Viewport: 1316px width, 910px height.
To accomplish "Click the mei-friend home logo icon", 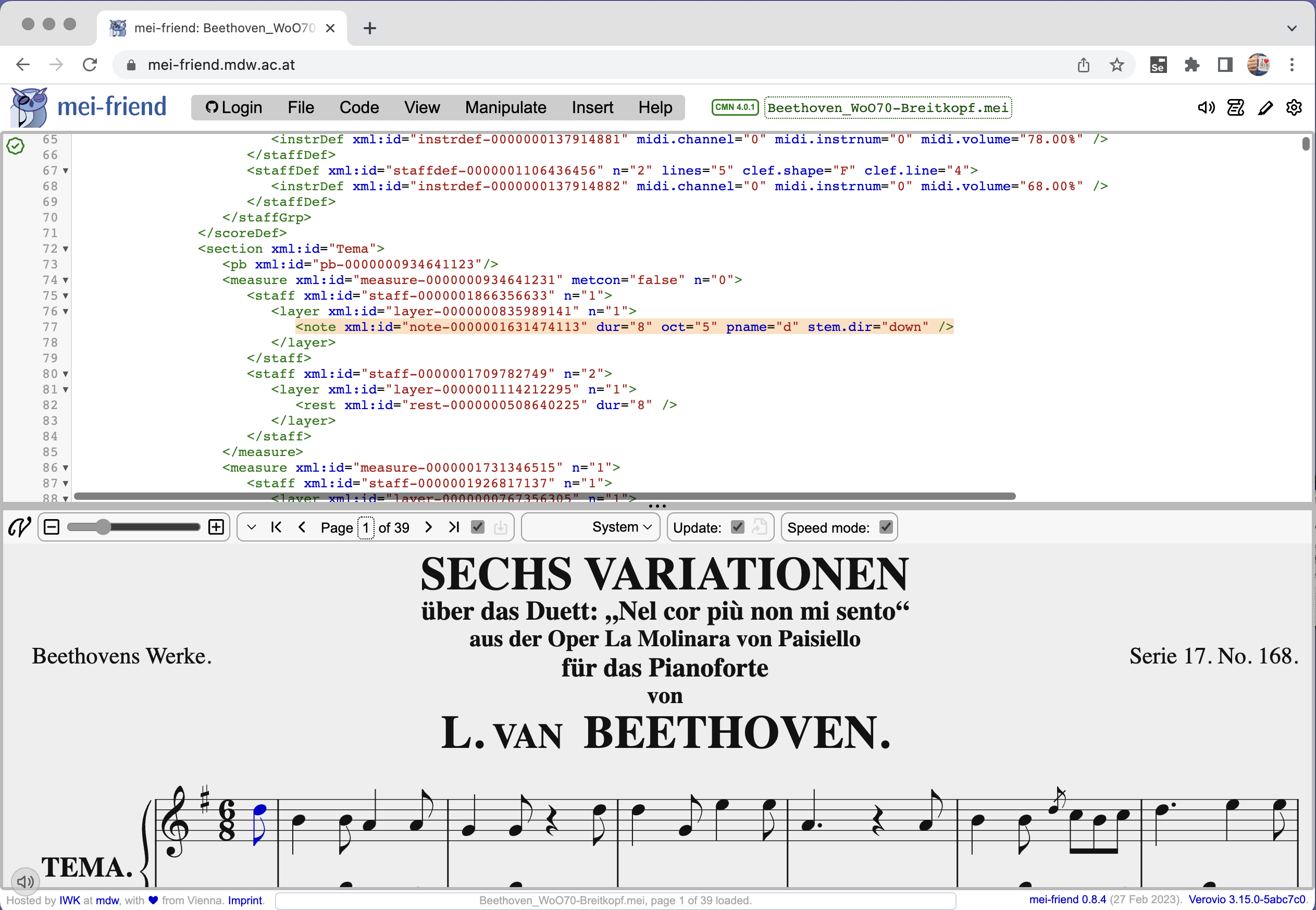I will coord(31,107).
